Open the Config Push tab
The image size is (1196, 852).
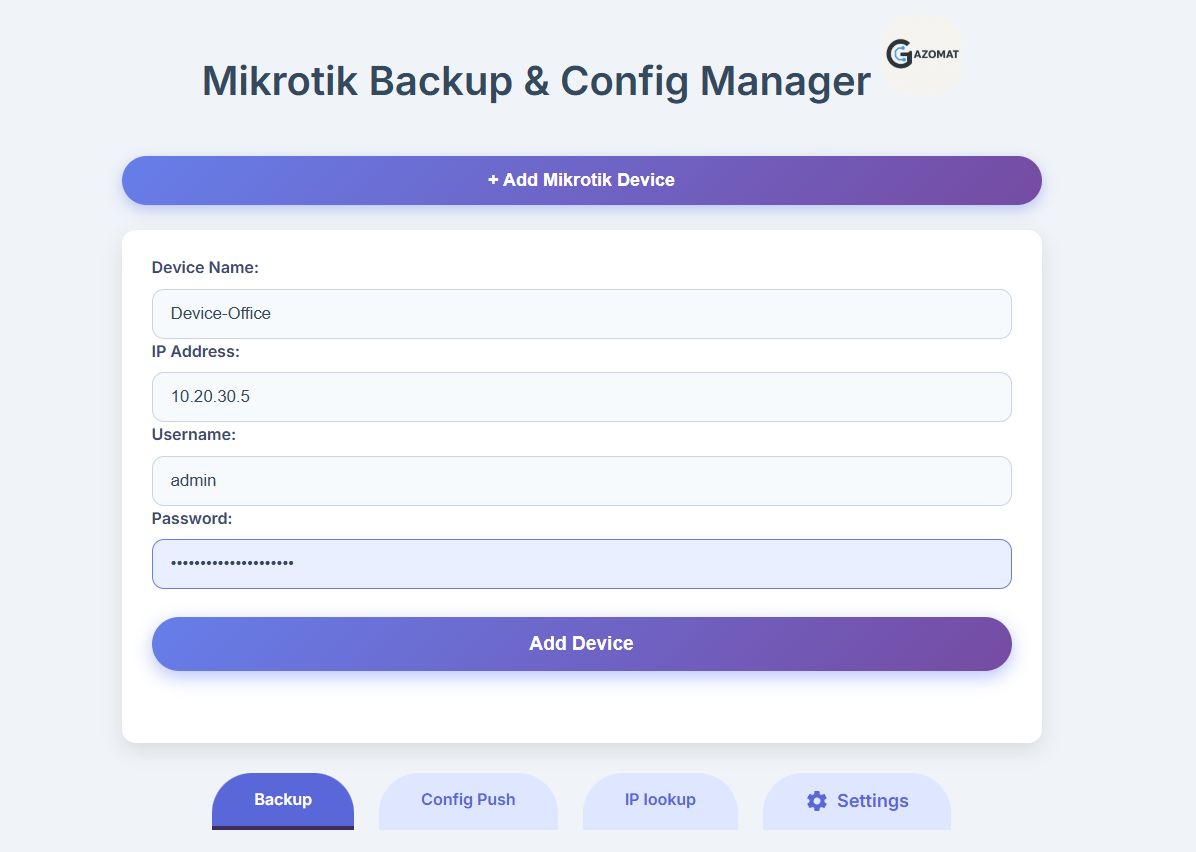pyautogui.click(x=468, y=800)
